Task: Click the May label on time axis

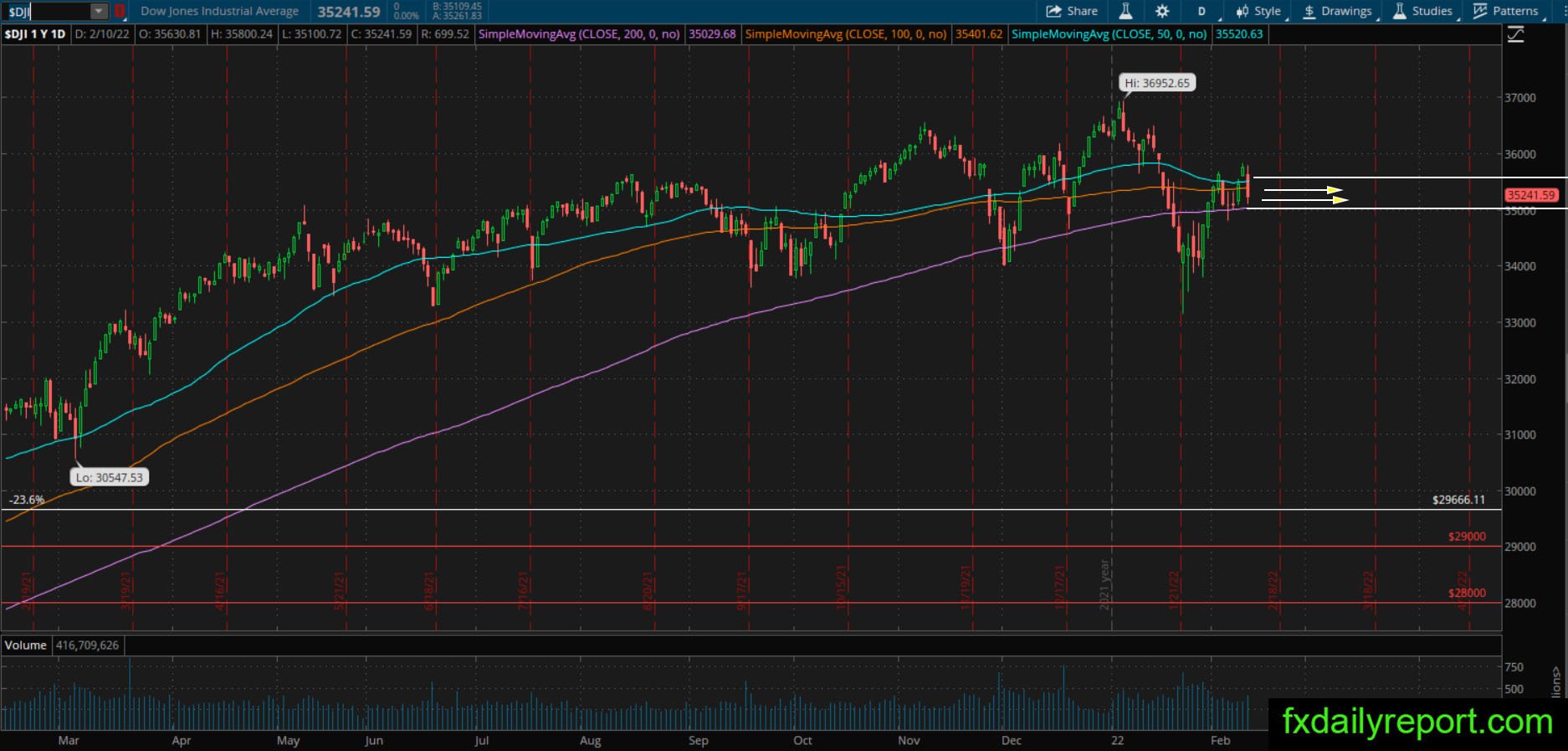Action: point(288,741)
